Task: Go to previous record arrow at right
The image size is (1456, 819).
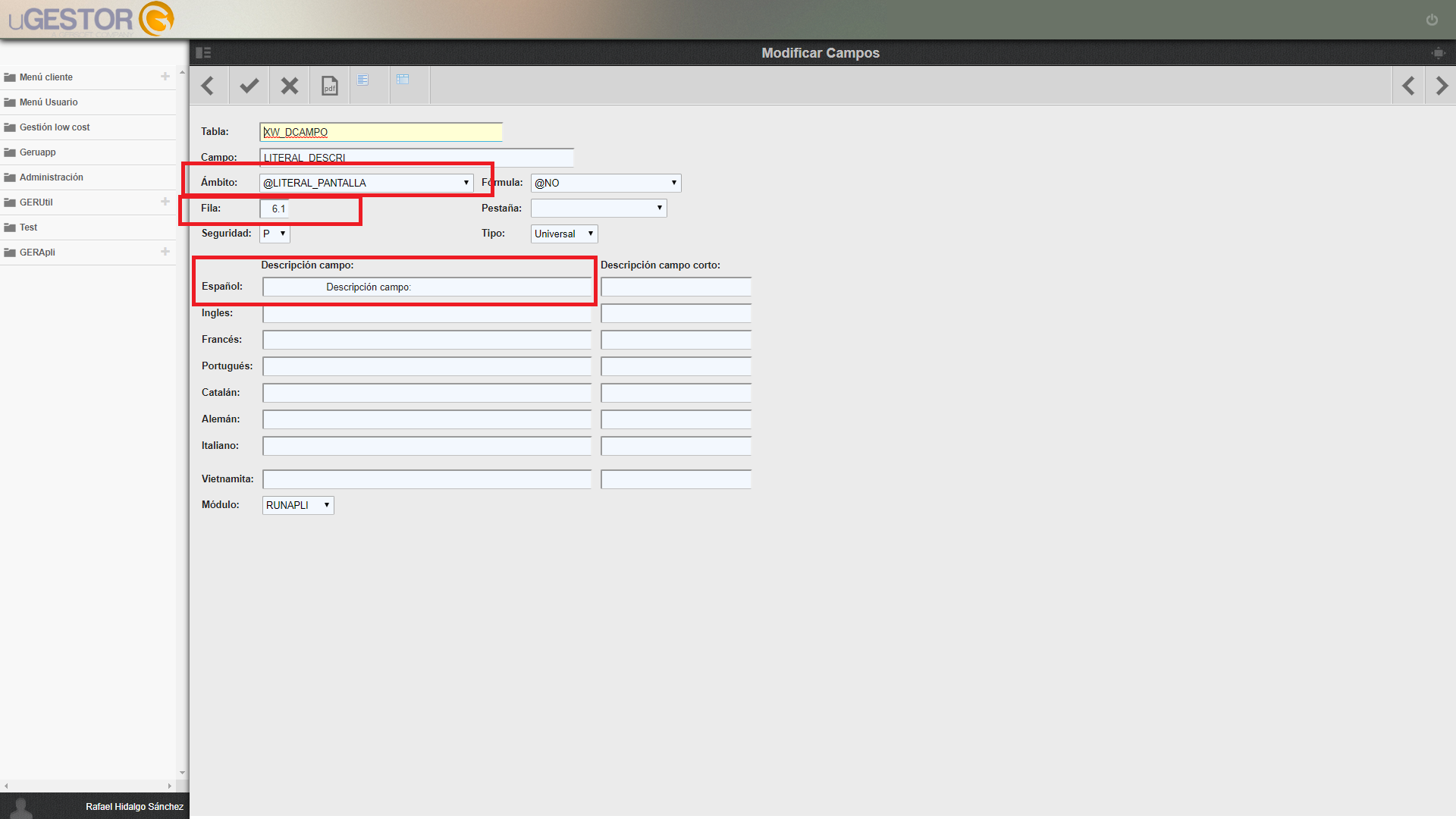Action: coord(1408,86)
